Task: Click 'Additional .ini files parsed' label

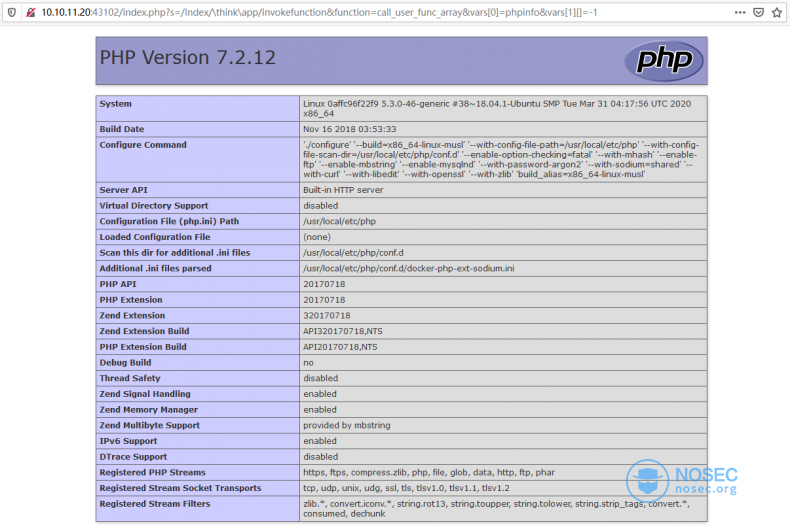Action: pos(155,268)
